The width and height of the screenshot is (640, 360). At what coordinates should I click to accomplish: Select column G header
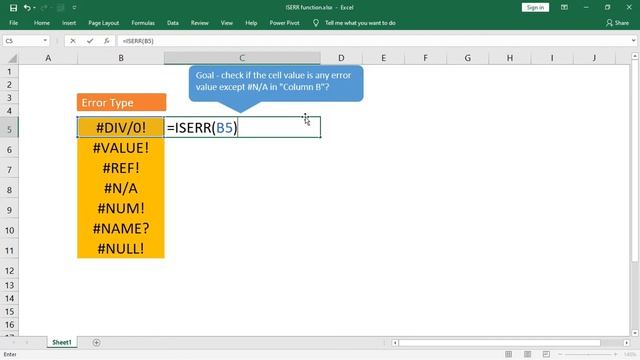468,58
